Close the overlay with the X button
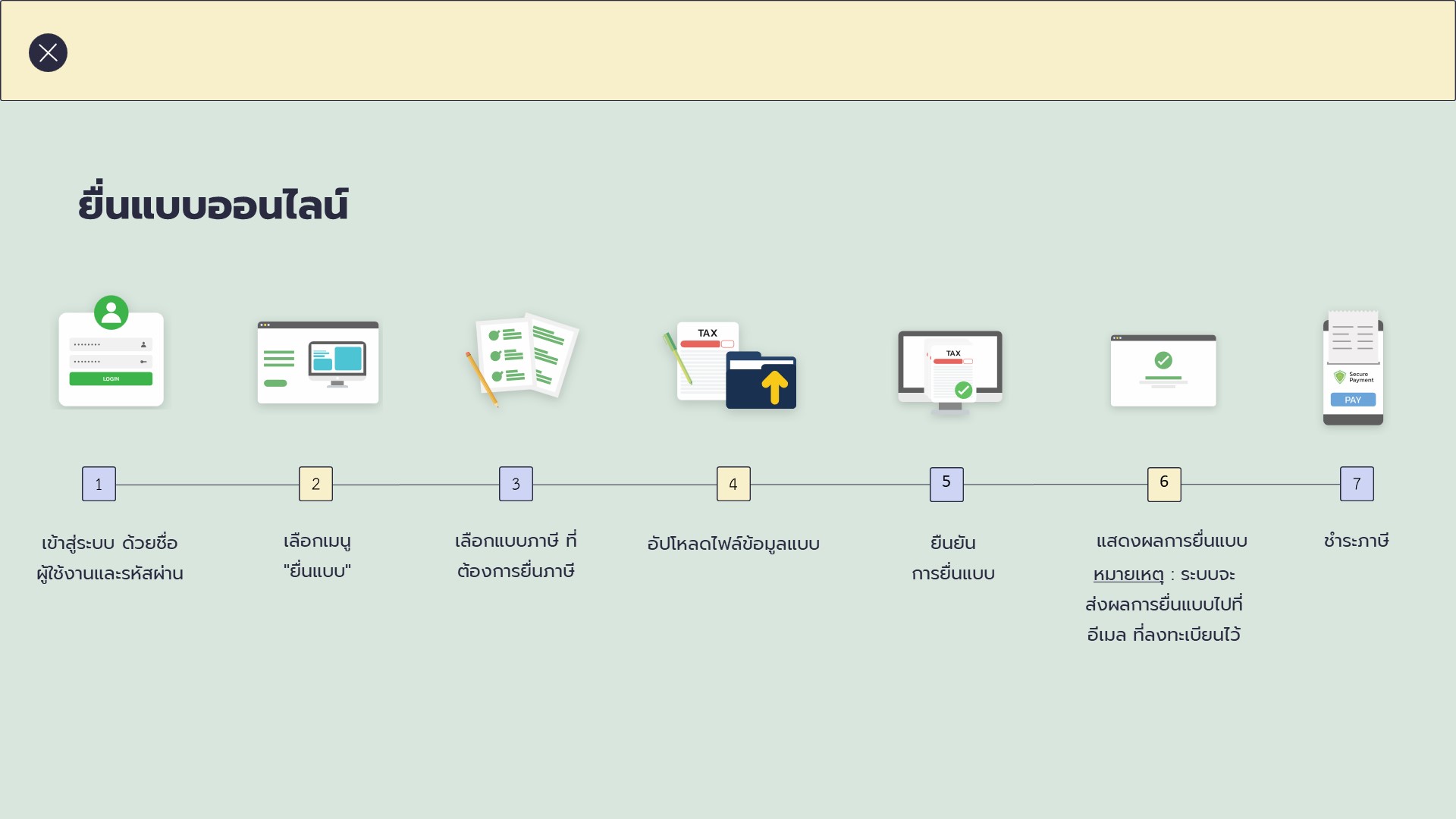 [x=48, y=52]
